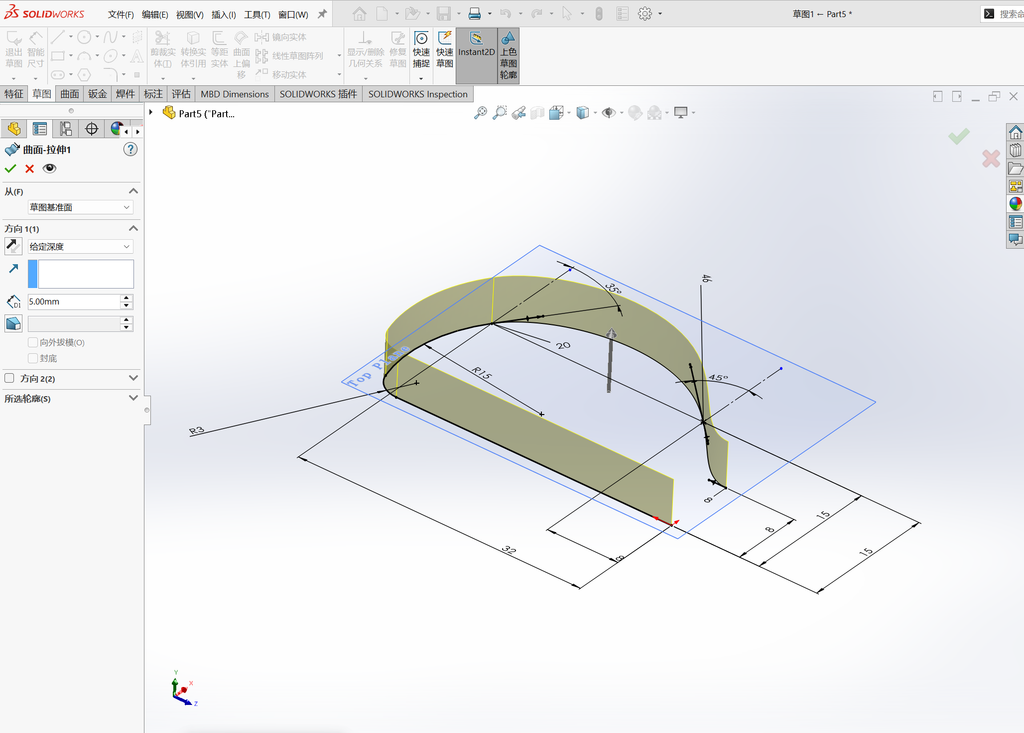Open View Palette in task pane
The height and width of the screenshot is (733, 1024).
tap(1016, 186)
